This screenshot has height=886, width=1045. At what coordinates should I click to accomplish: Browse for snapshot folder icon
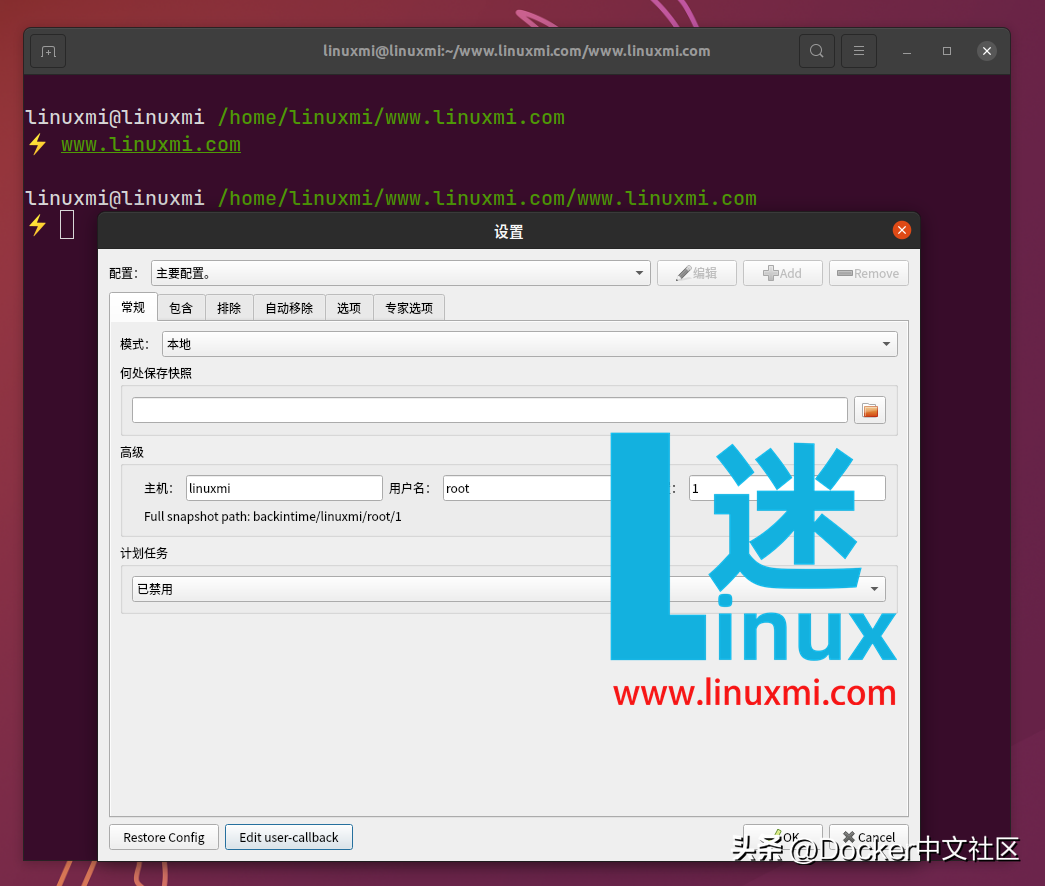(870, 410)
